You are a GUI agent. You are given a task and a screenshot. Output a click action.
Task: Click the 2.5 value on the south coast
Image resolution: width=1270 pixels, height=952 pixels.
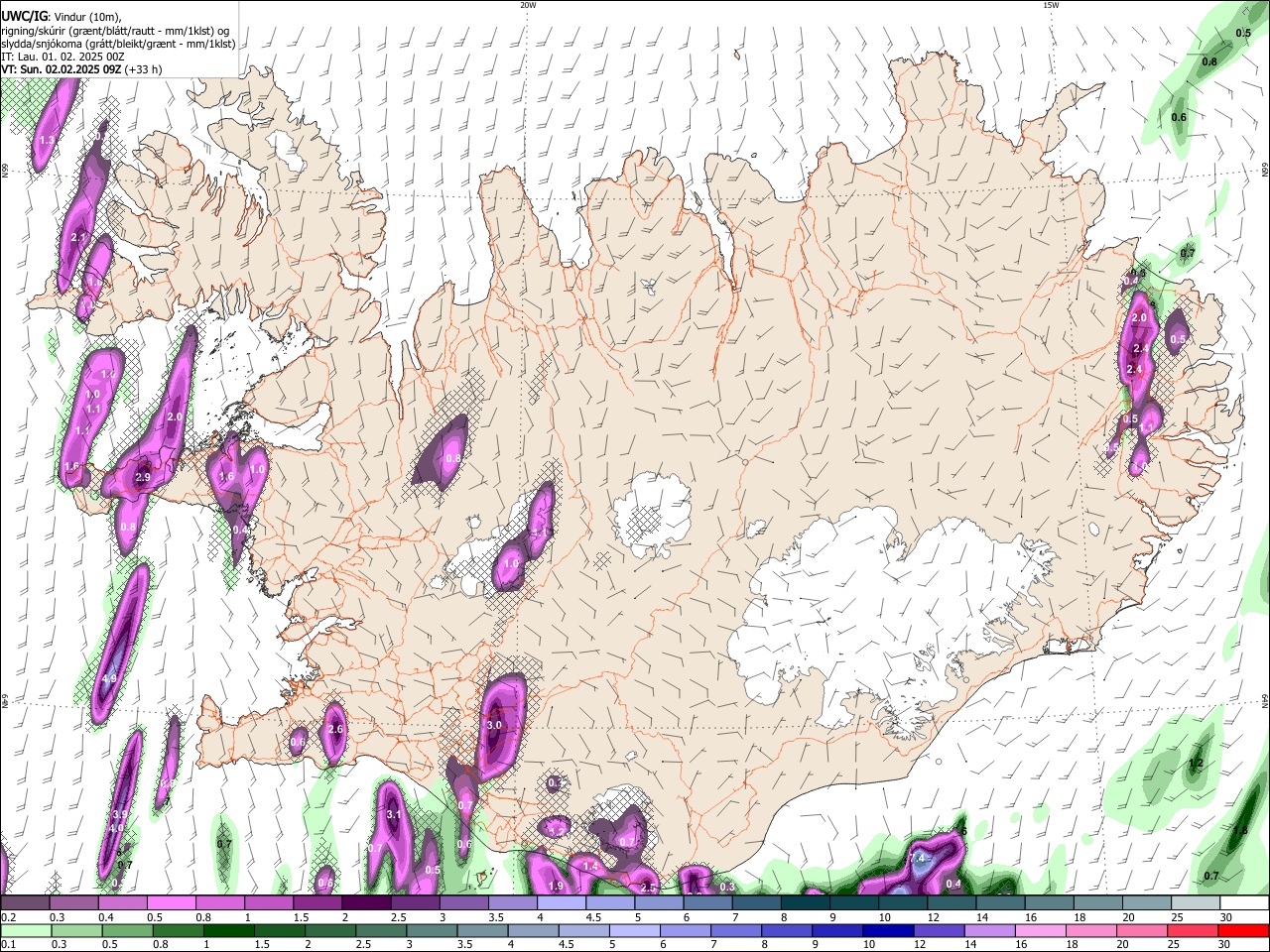pyautogui.click(x=649, y=888)
